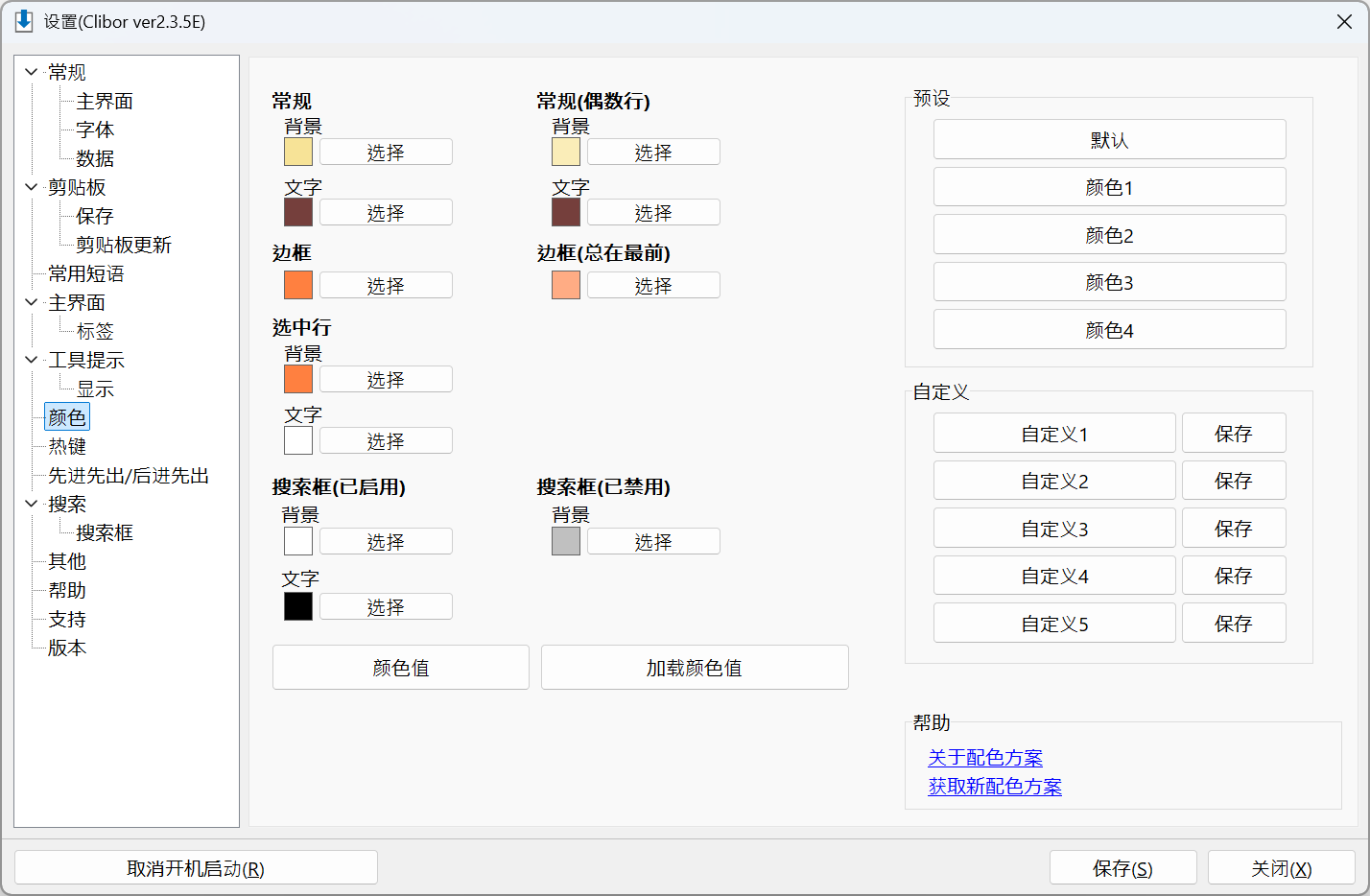This screenshot has width=1370, height=896.
Task: Click 选中行 background color swatch
Action: (x=298, y=379)
